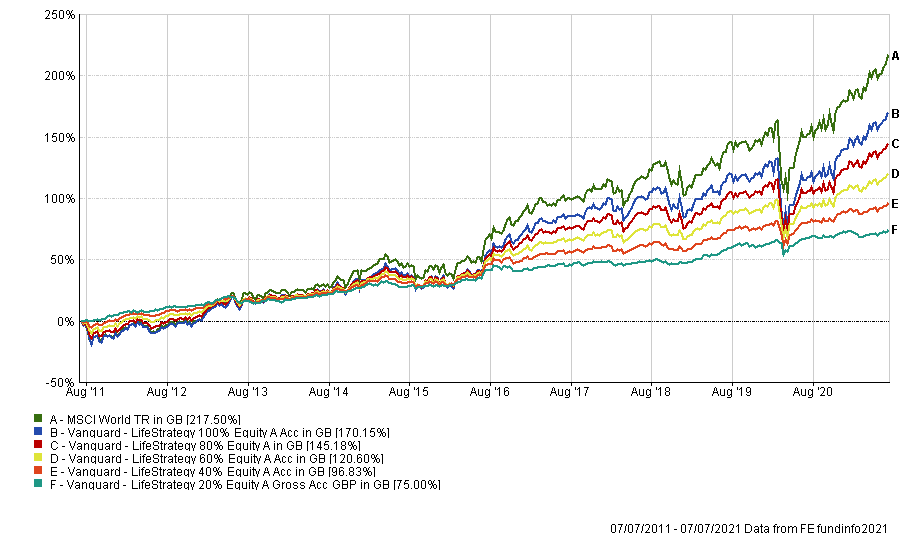The image size is (900, 535).
Task: Click the orange LifeStrategy 40% legend swatch
Action: (x=38, y=471)
